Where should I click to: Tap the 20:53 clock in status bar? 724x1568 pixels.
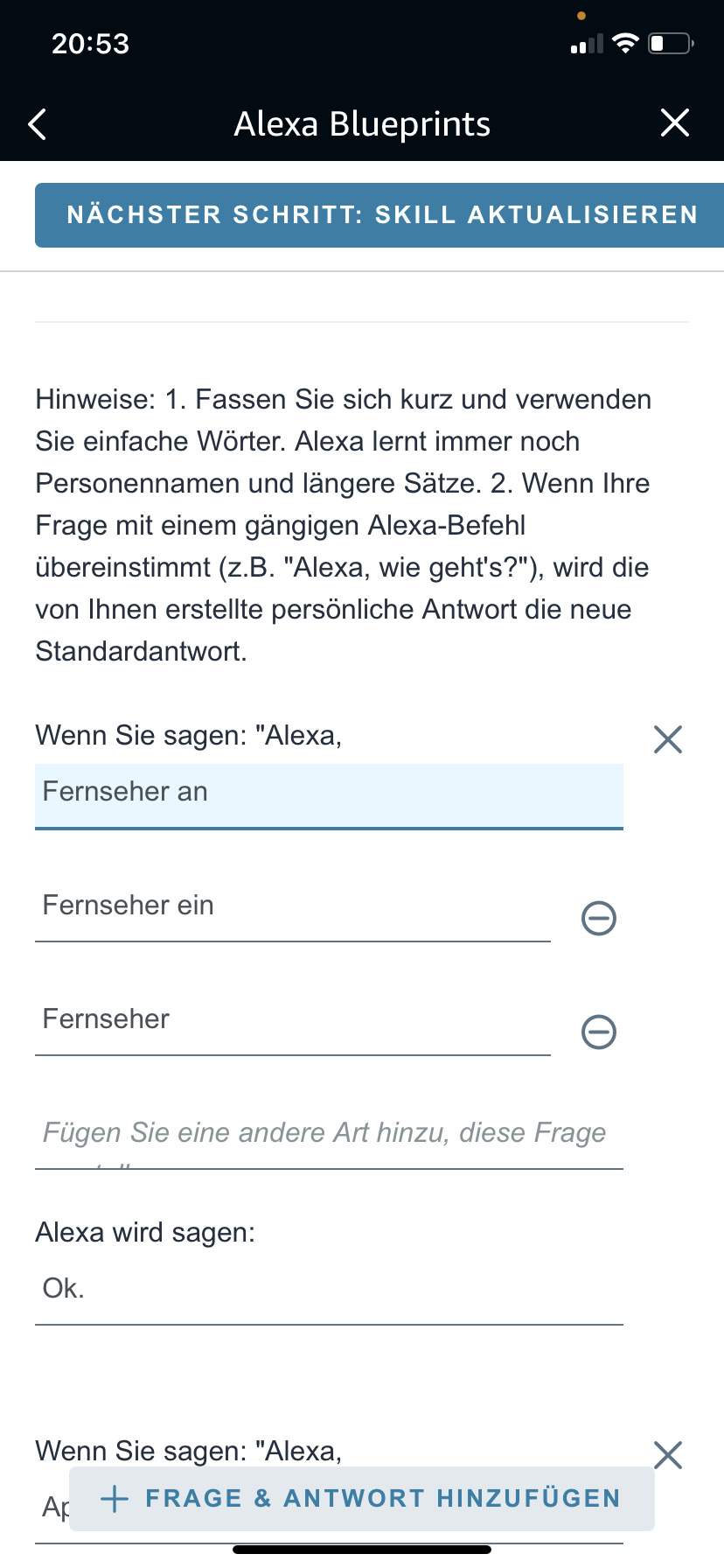(x=90, y=44)
